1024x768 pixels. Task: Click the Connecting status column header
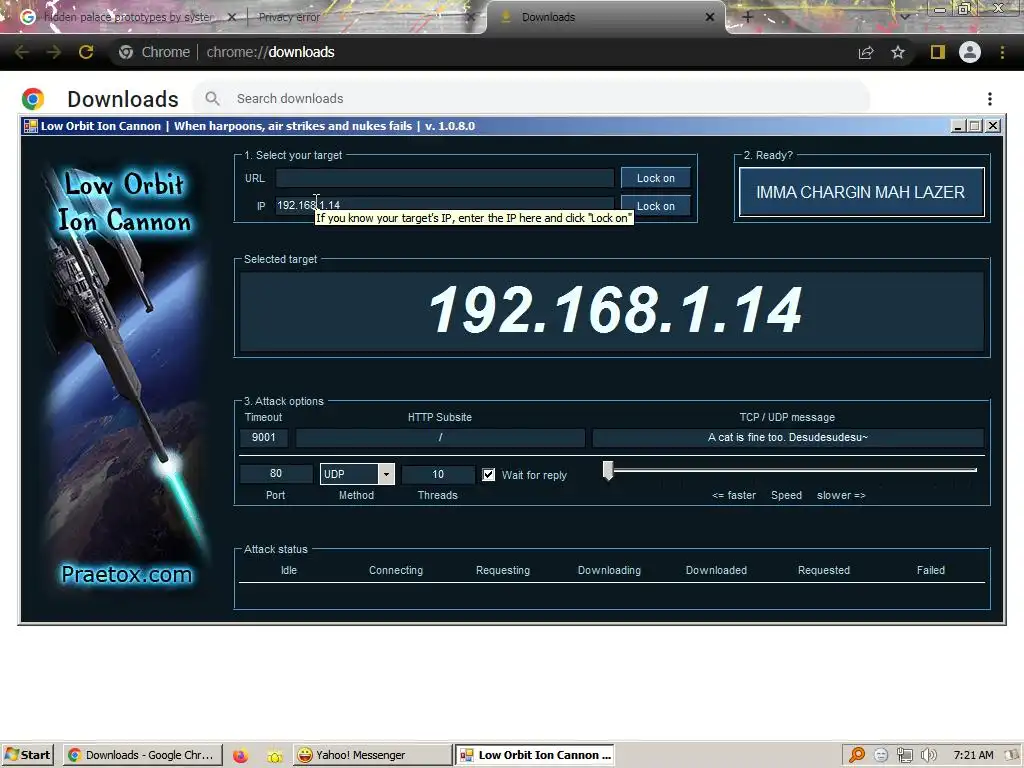[396, 570]
